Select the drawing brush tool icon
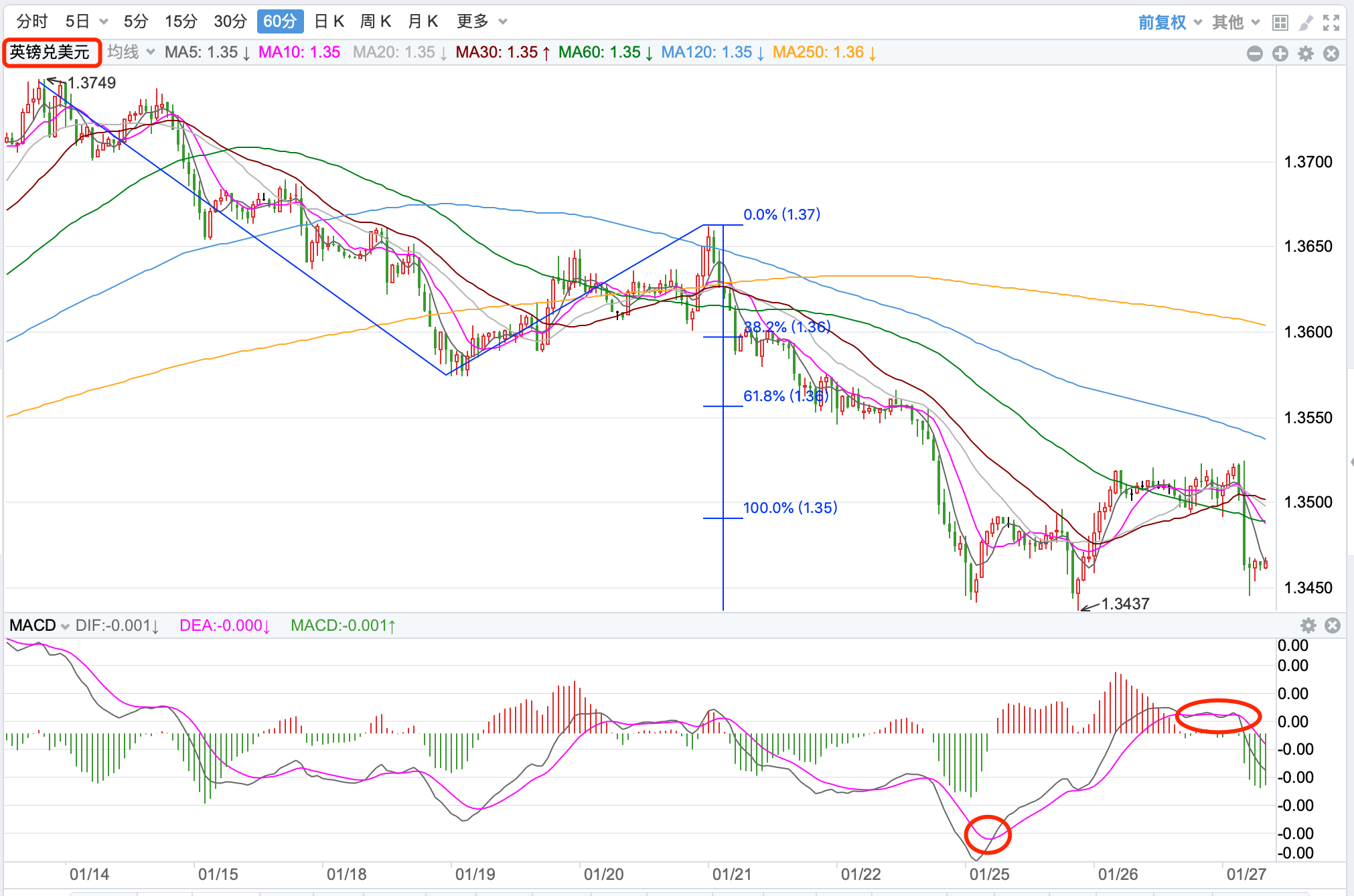 click(x=1305, y=23)
